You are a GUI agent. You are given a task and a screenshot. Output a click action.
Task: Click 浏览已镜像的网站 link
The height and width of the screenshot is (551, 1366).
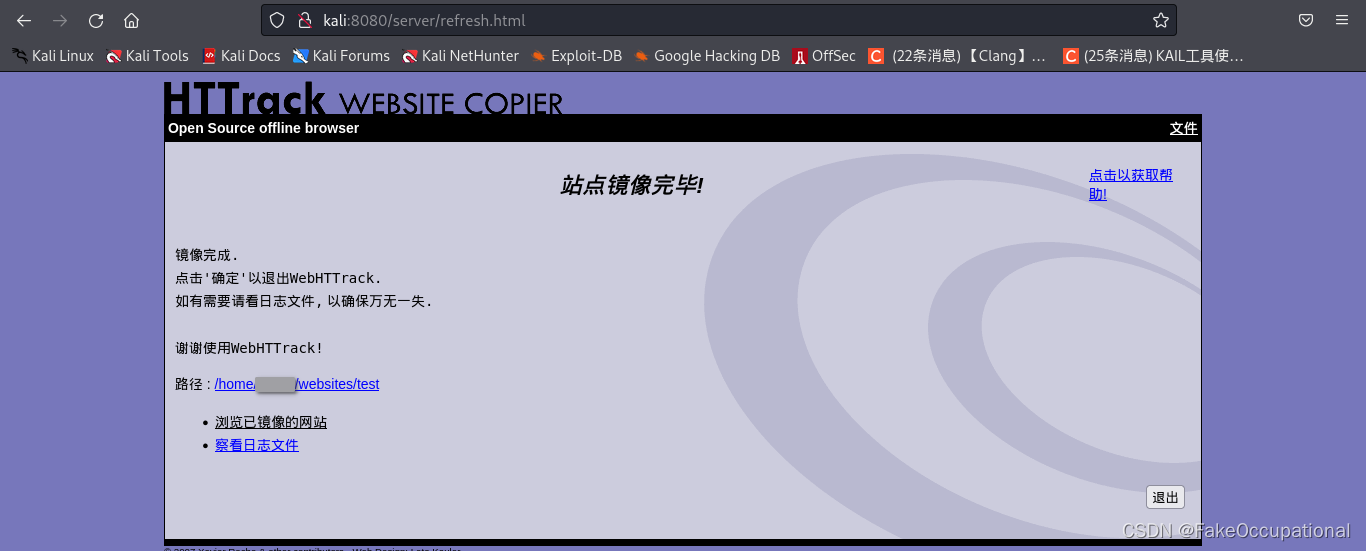click(x=271, y=422)
